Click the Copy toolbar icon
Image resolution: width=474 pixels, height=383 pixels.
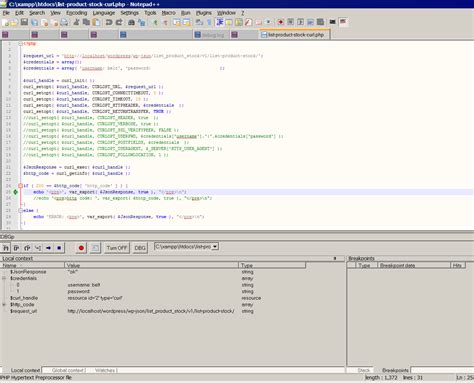click(x=86, y=22)
